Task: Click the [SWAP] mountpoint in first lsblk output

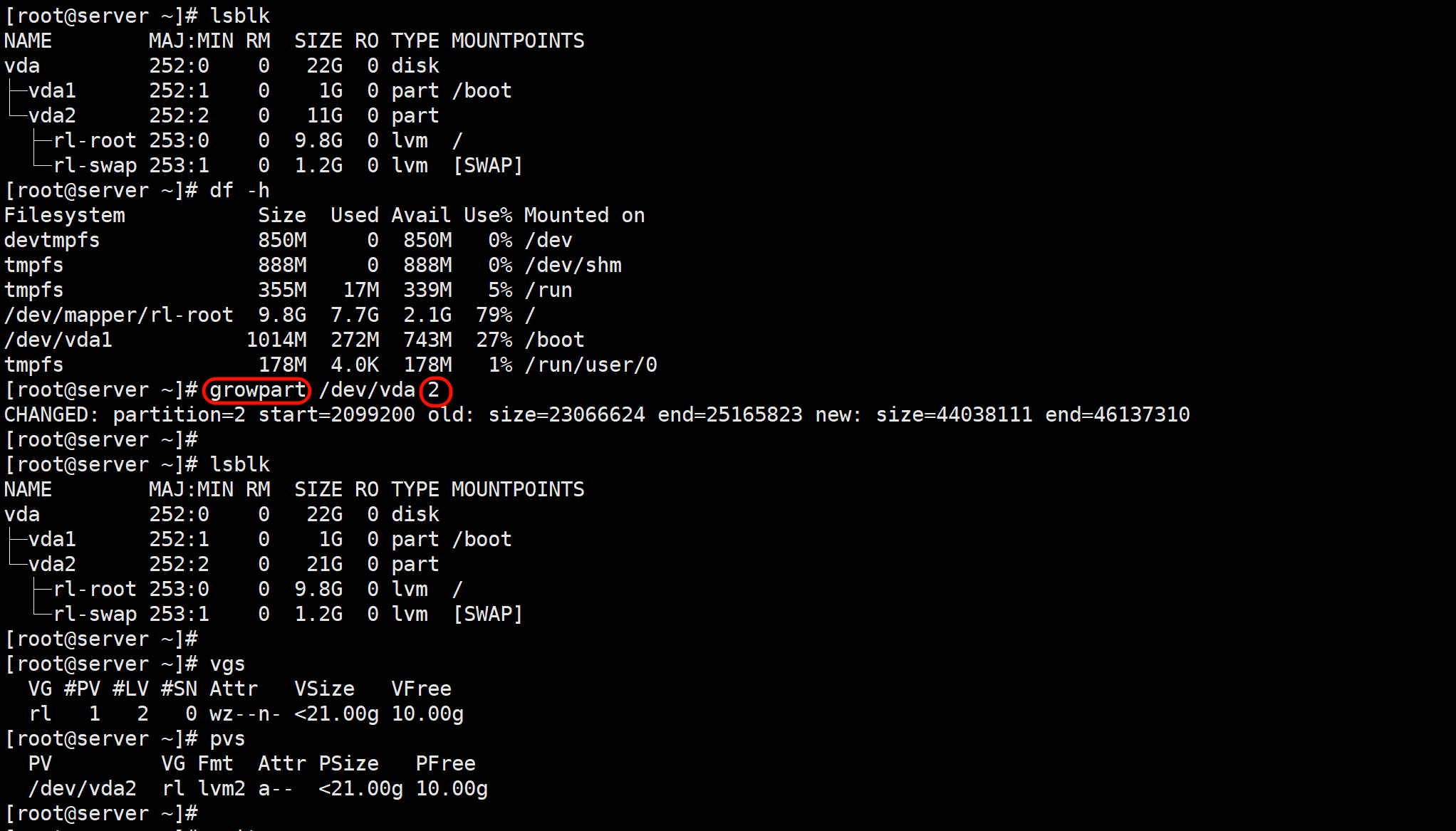Action: [x=488, y=165]
